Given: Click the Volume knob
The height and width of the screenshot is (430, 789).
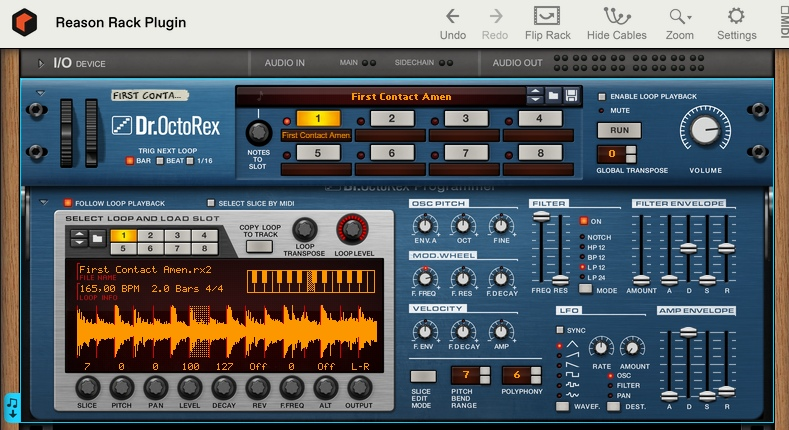Looking at the screenshot, I should coord(704,129).
